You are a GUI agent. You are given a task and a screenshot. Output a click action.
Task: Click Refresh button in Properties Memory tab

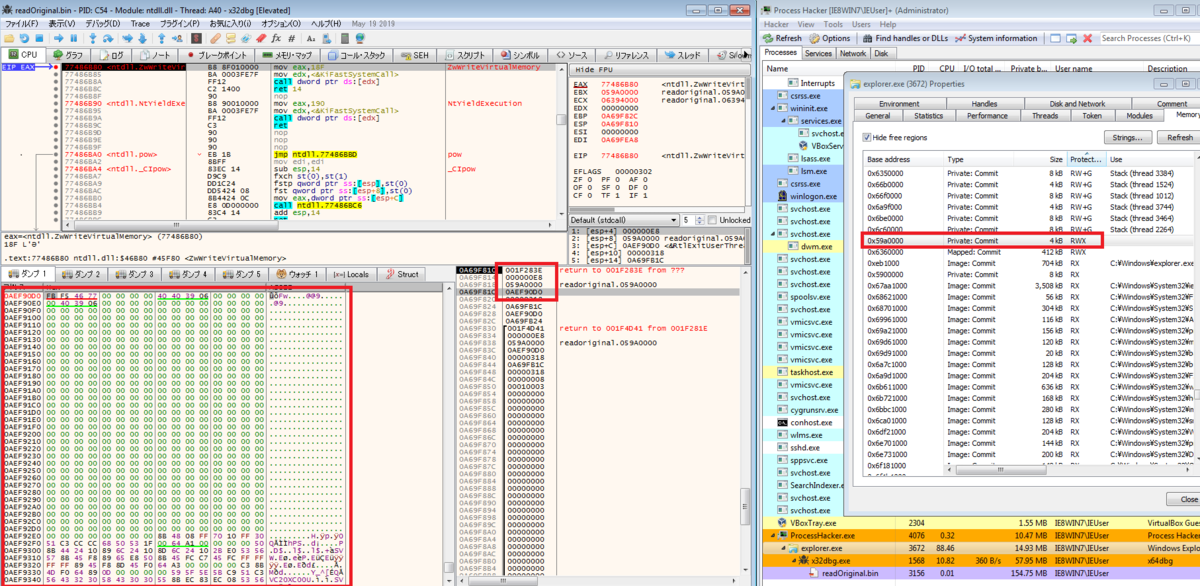[x=1178, y=137]
